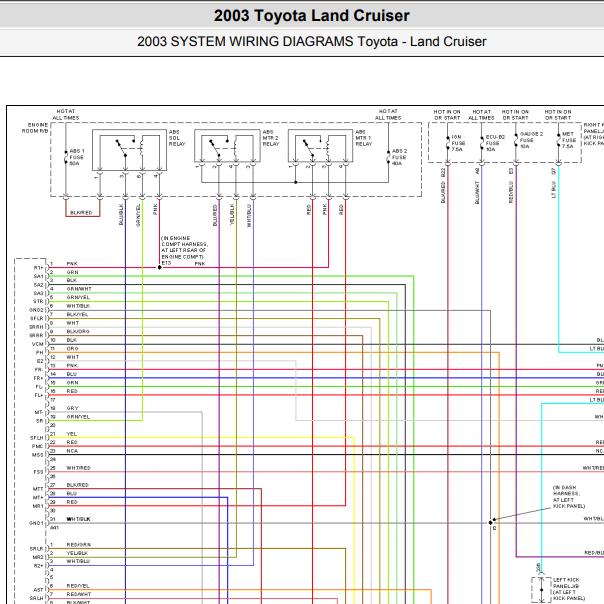Select the 'SFLH' terminal label
604x604 pixels.
point(37,438)
